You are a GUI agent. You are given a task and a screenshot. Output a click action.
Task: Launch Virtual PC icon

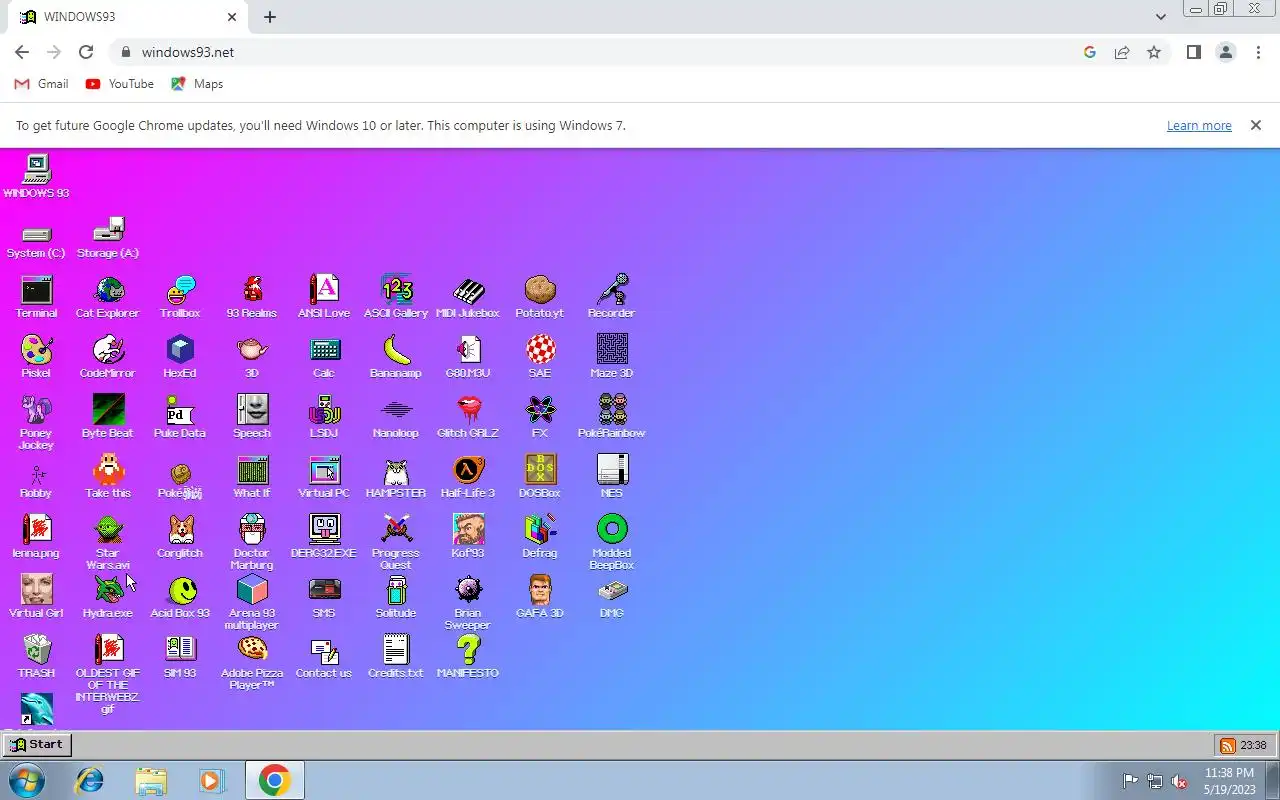point(324,477)
